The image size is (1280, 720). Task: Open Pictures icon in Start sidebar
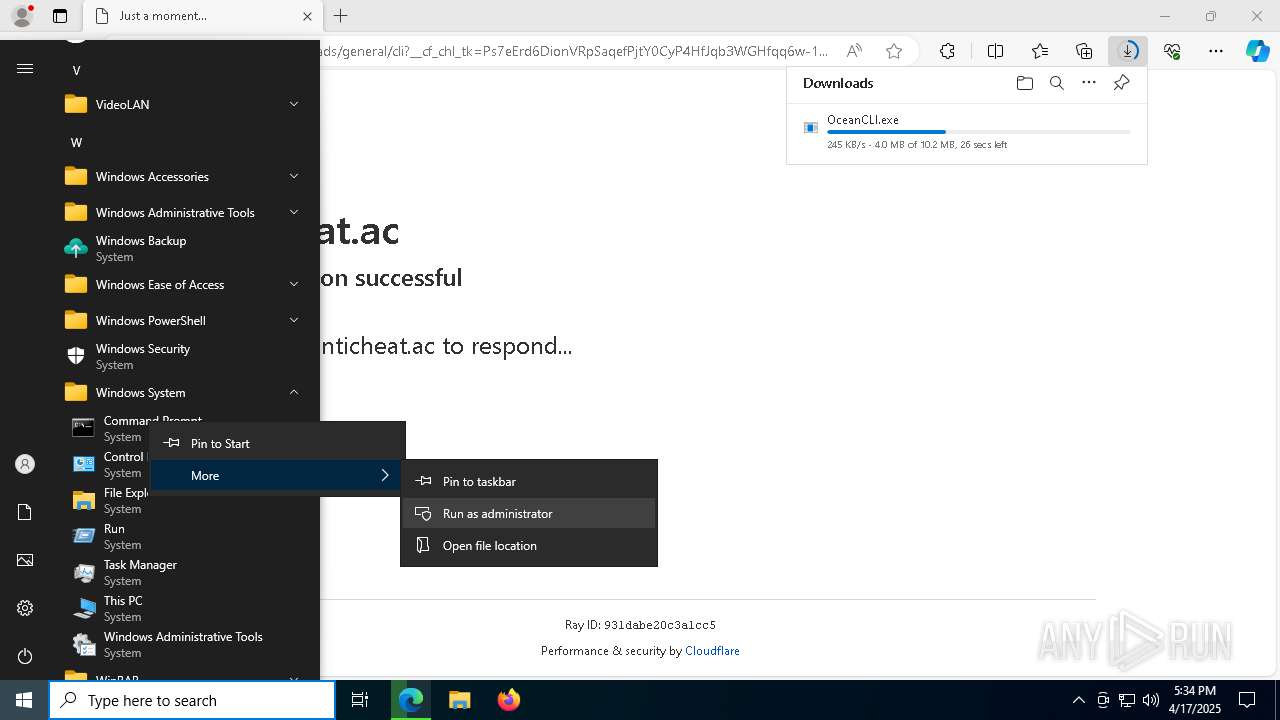coord(25,560)
